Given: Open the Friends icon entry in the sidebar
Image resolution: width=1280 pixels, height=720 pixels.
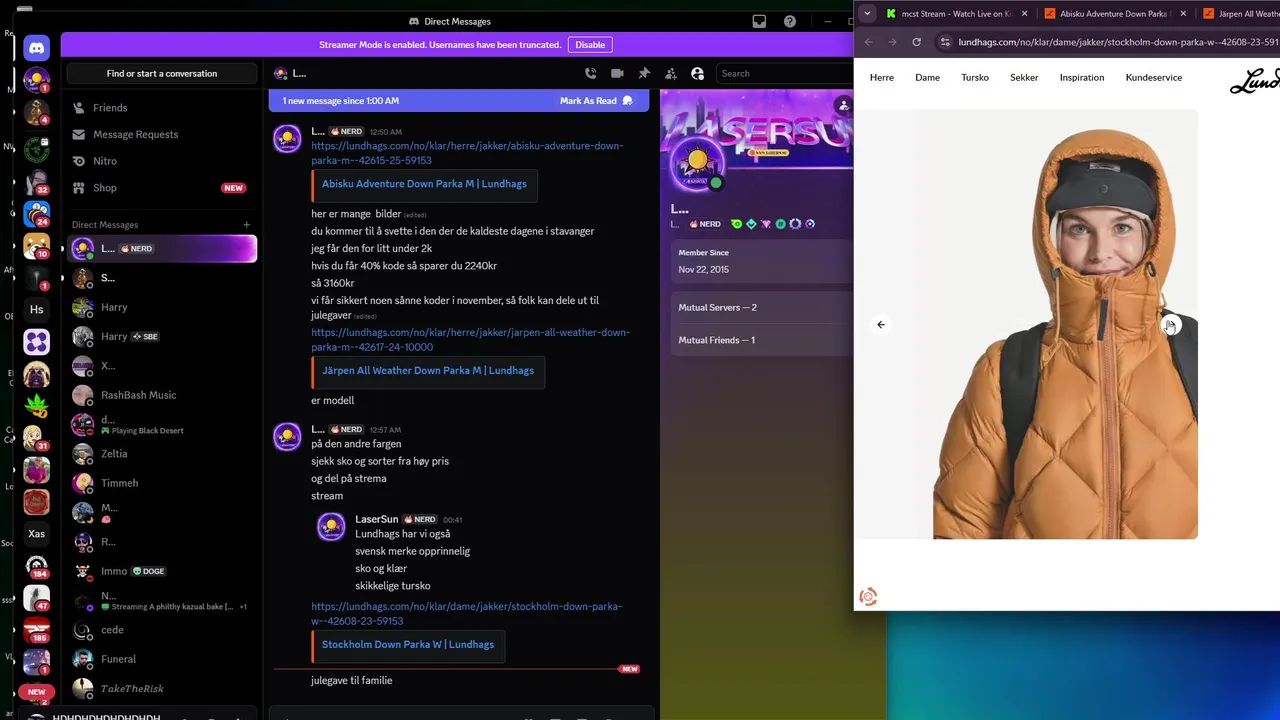Looking at the screenshot, I should pos(79,107).
